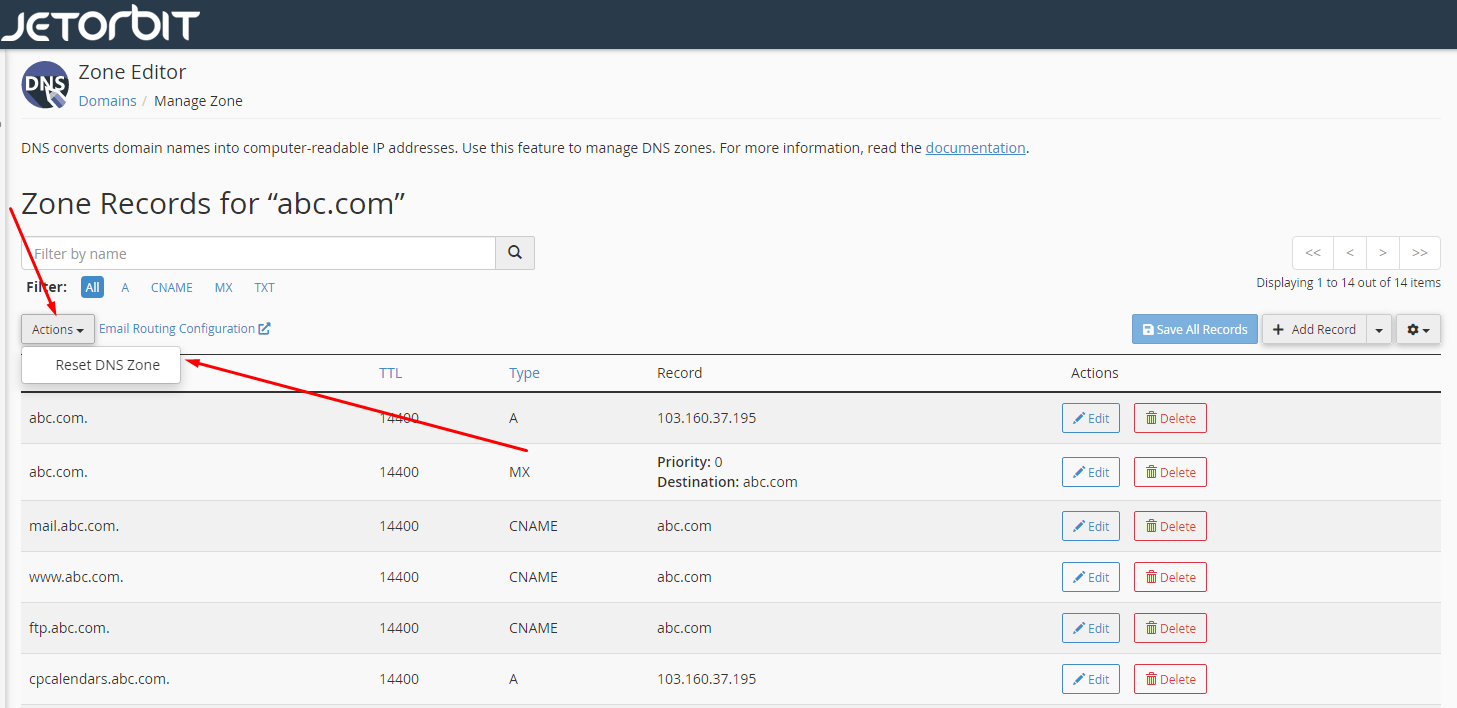
Task: Click the All filter tab
Action: [x=92, y=287]
